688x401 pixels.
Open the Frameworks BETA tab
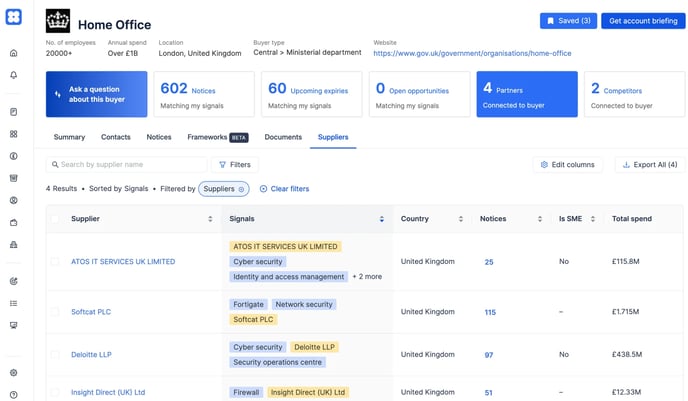coord(218,137)
